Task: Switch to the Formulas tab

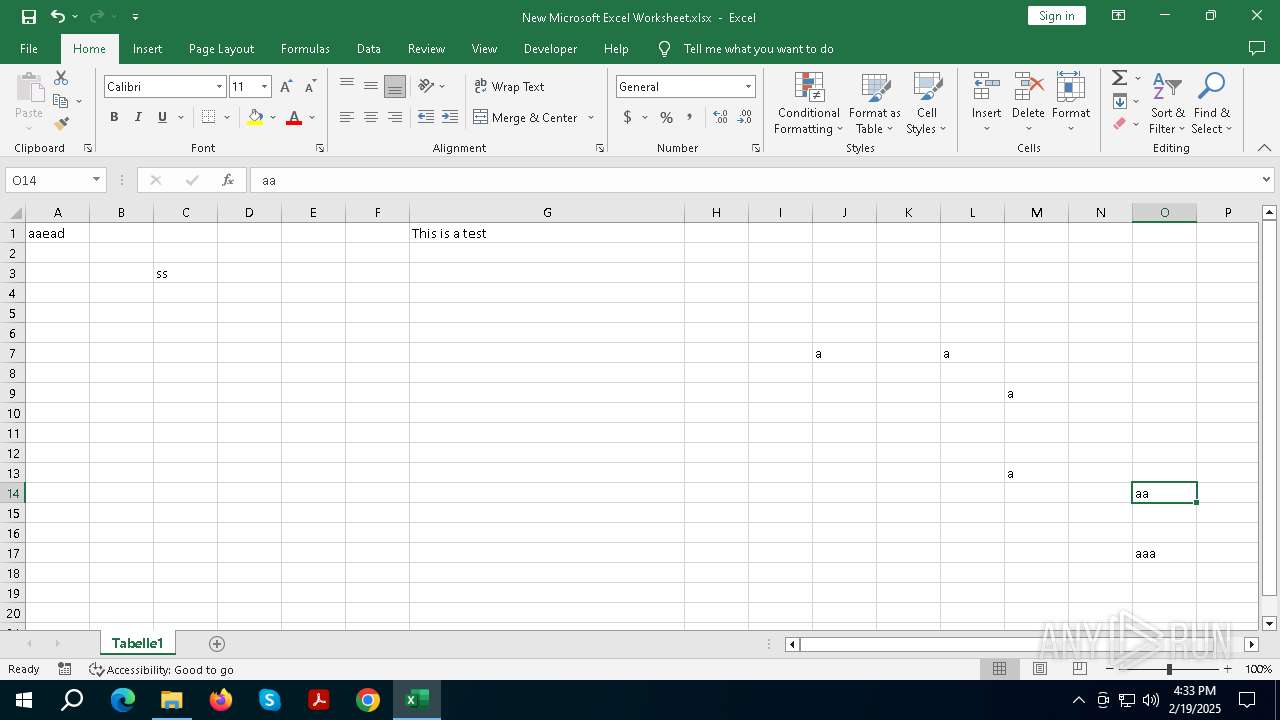Action: point(305,49)
